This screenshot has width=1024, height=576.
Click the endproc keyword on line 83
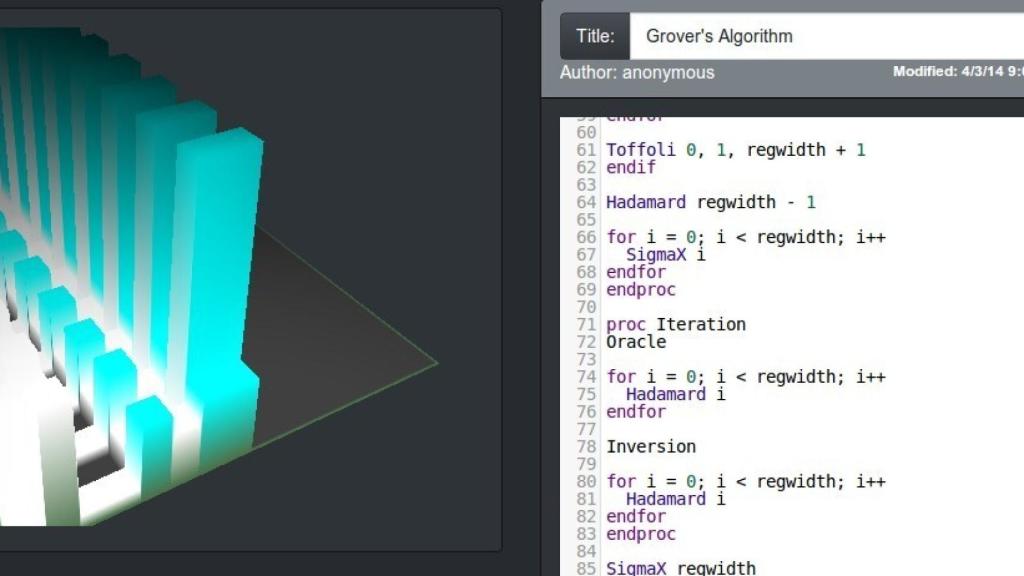pos(640,534)
